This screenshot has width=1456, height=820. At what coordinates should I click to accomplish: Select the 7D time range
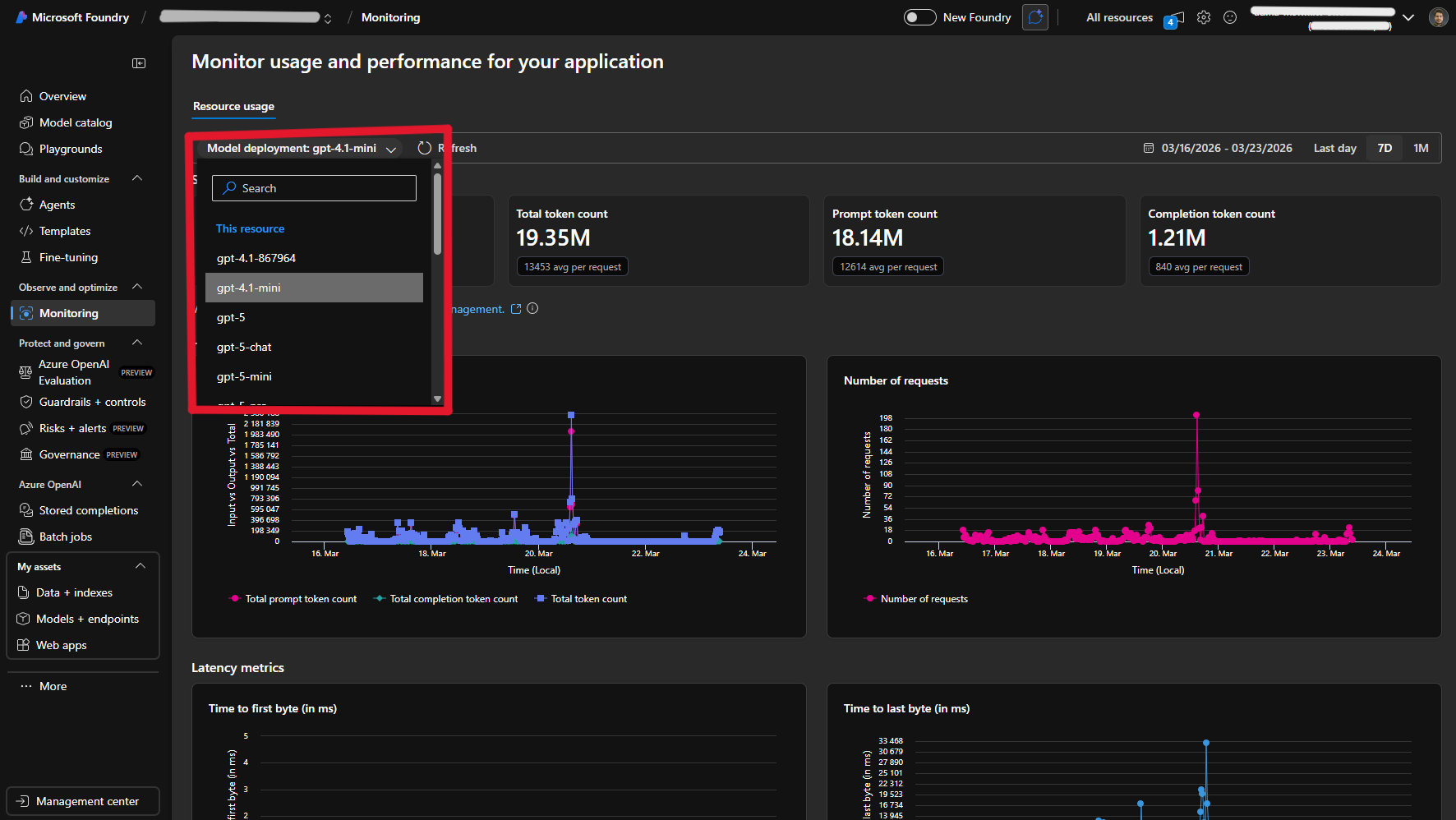click(x=1385, y=148)
